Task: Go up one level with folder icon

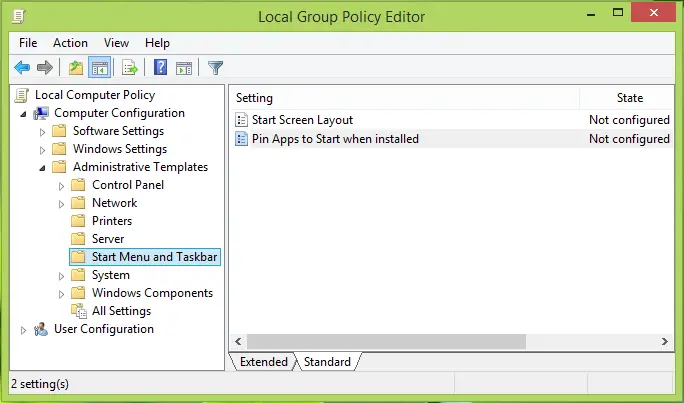Action: (x=76, y=68)
